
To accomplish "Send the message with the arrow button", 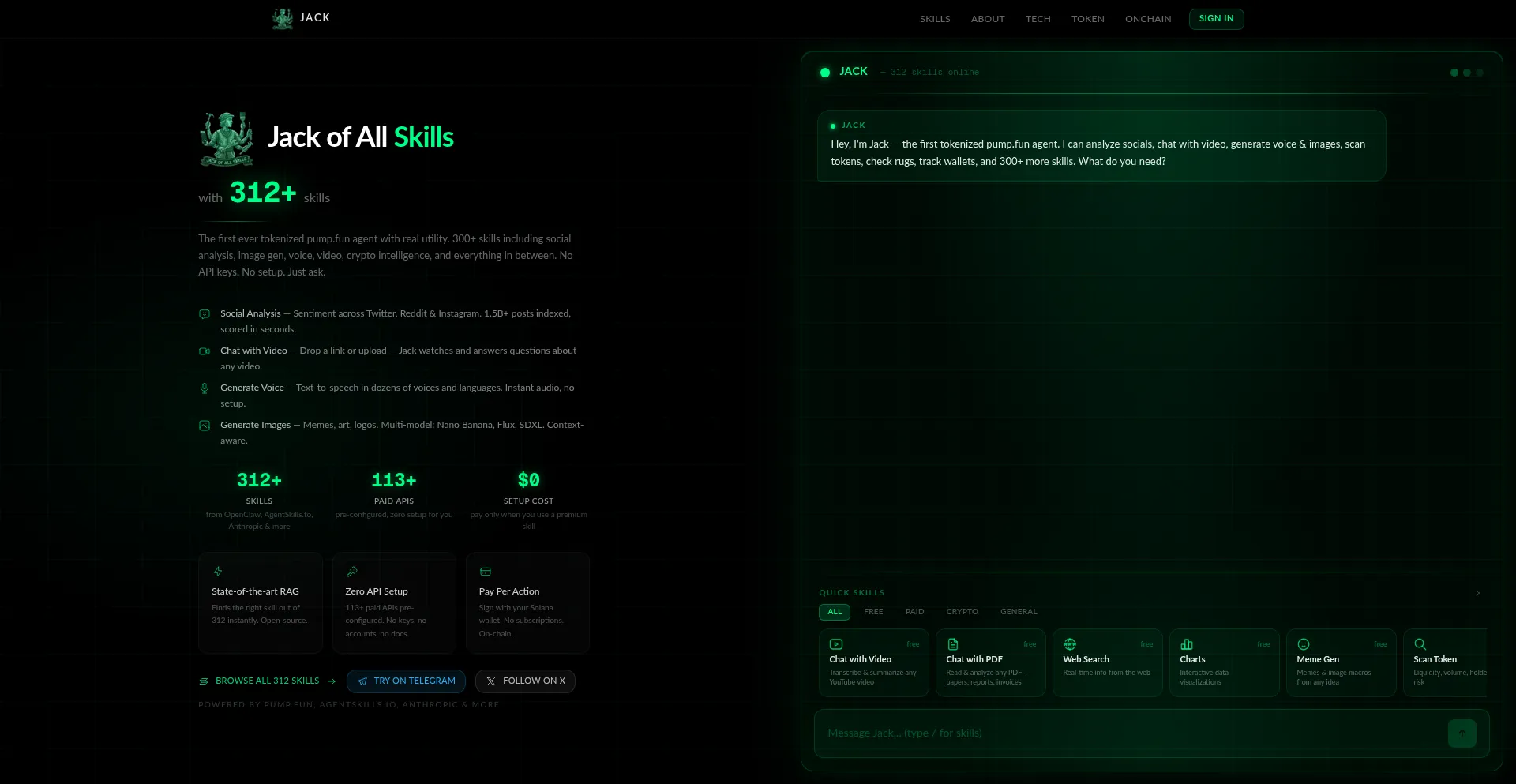I will click(x=1462, y=733).
